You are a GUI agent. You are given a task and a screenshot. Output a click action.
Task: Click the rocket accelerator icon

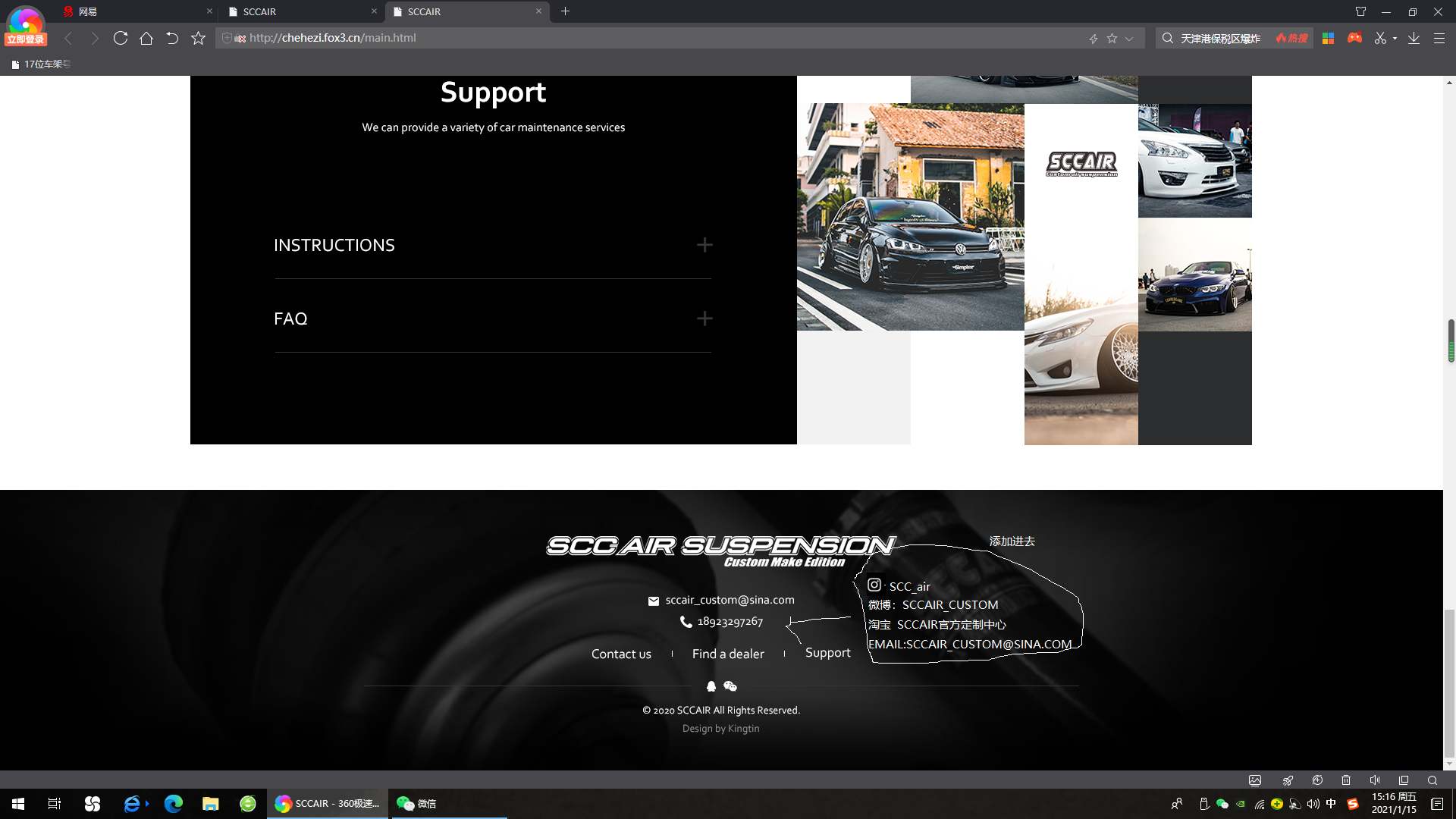[x=1288, y=780]
